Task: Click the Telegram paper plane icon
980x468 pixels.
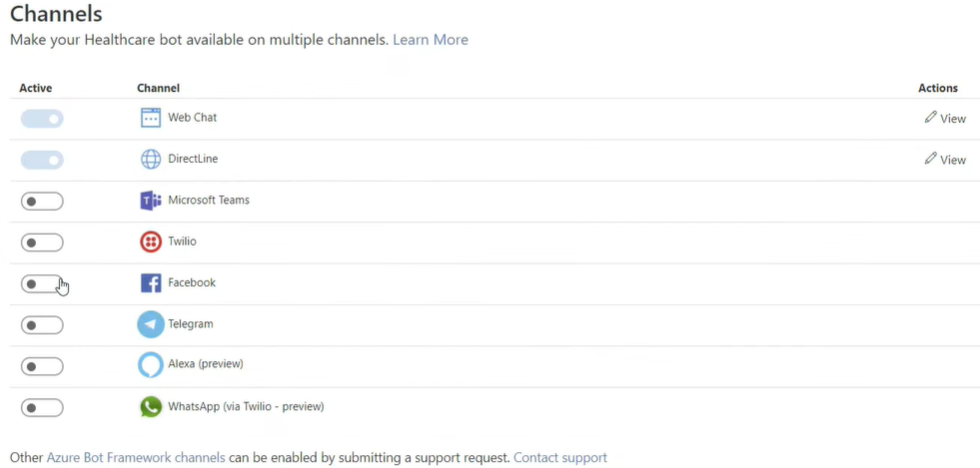Action: 151,325
